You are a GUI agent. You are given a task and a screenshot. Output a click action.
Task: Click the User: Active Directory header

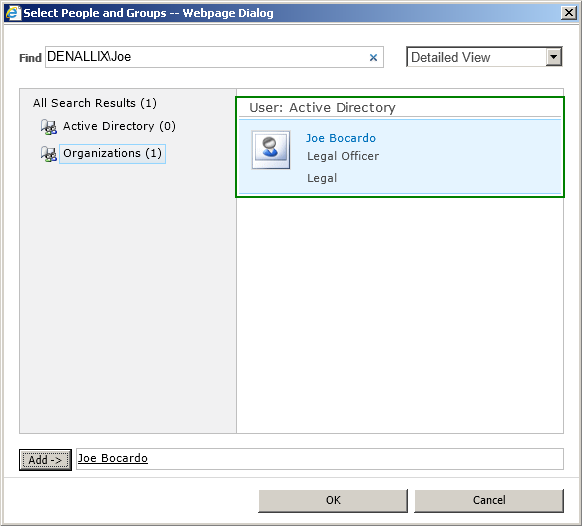point(322,108)
